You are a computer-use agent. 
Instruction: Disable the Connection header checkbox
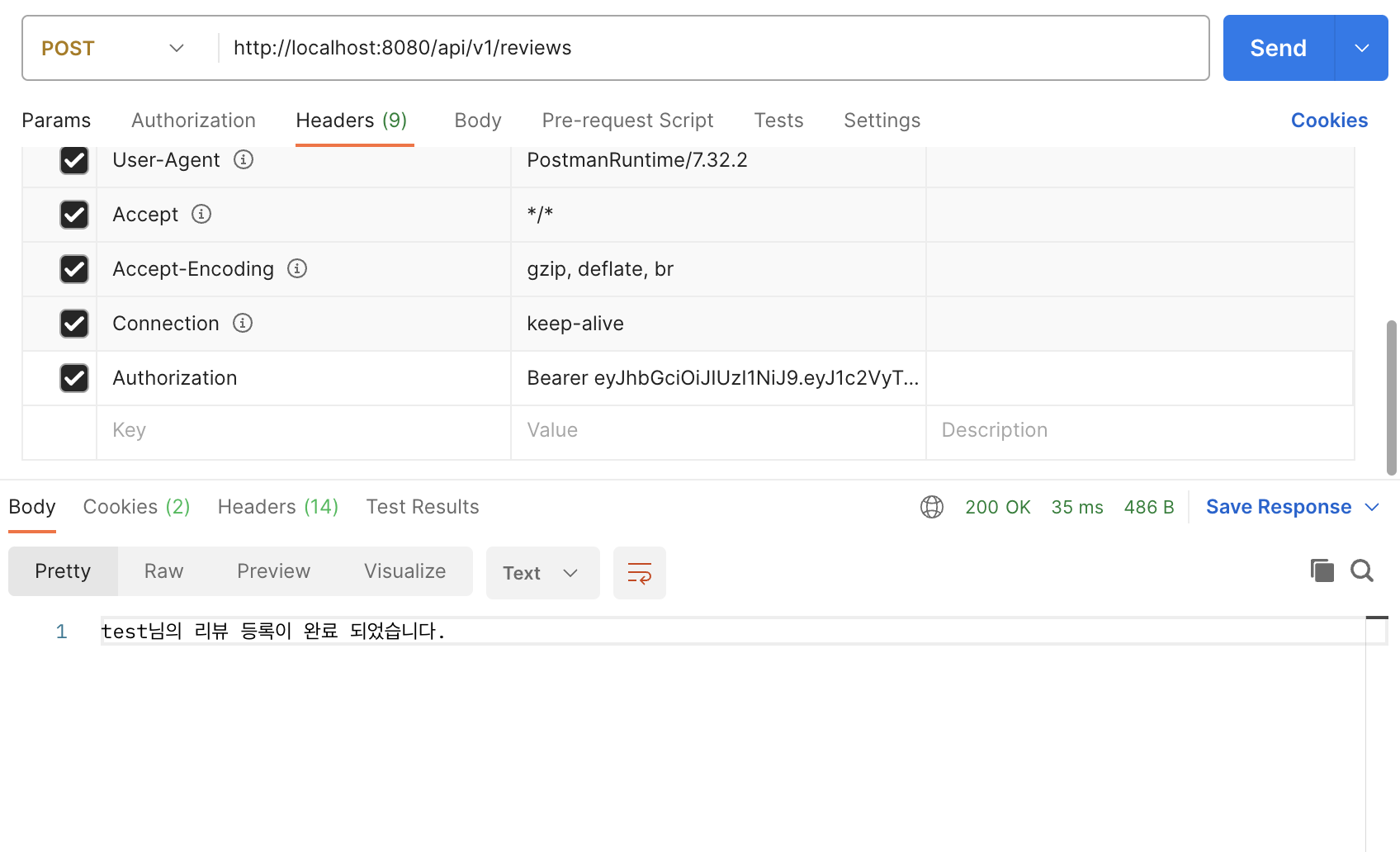74,323
